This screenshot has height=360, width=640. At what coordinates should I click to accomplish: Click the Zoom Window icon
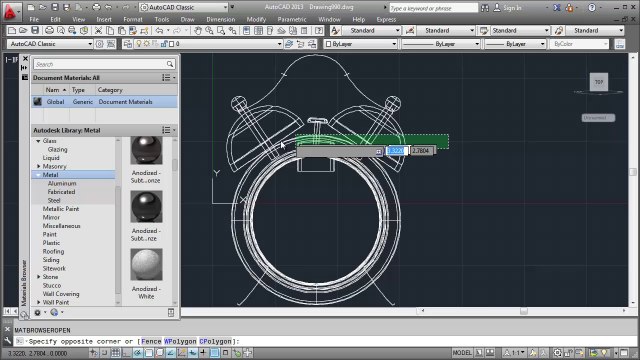(221, 31)
